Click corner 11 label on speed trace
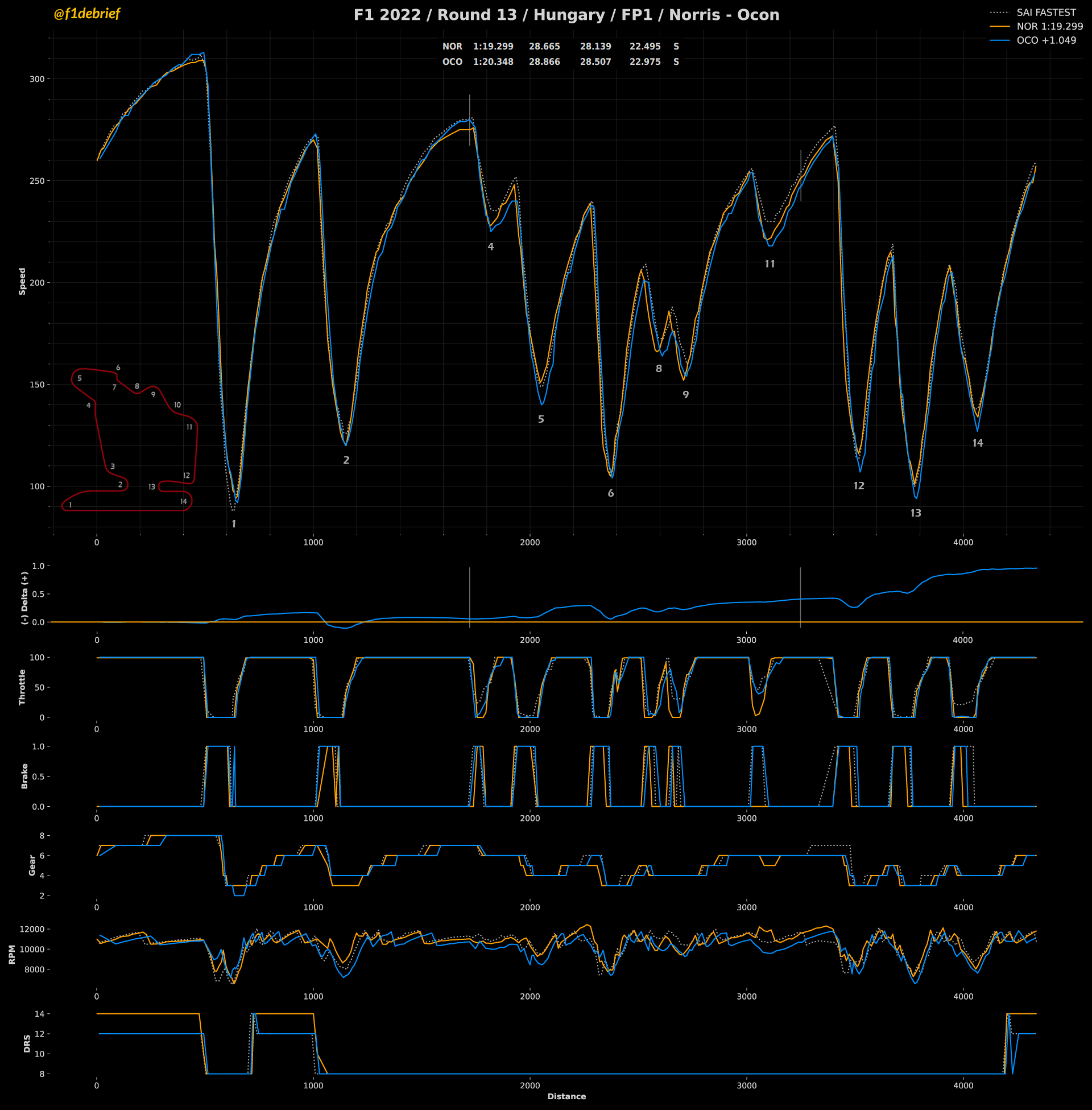The width and height of the screenshot is (1092, 1110). (770, 264)
